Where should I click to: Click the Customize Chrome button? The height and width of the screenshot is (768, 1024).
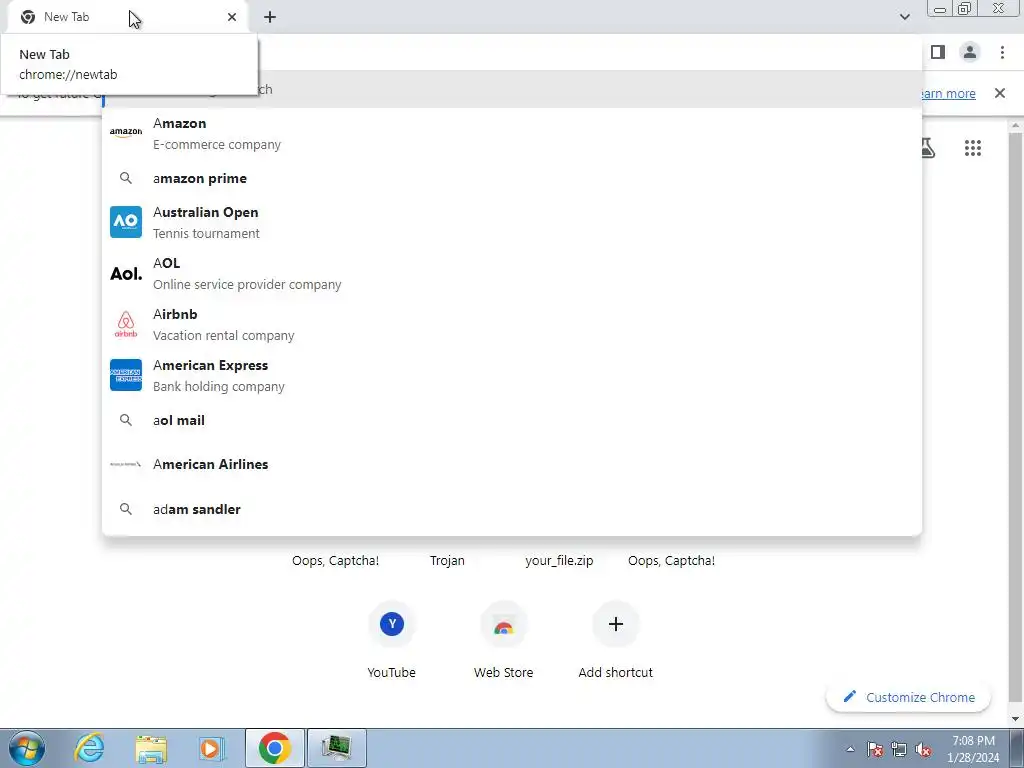908,697
